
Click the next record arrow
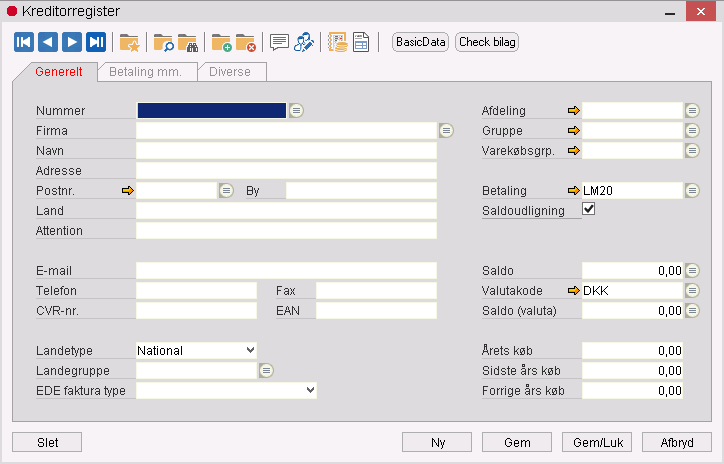click(72, 42)
